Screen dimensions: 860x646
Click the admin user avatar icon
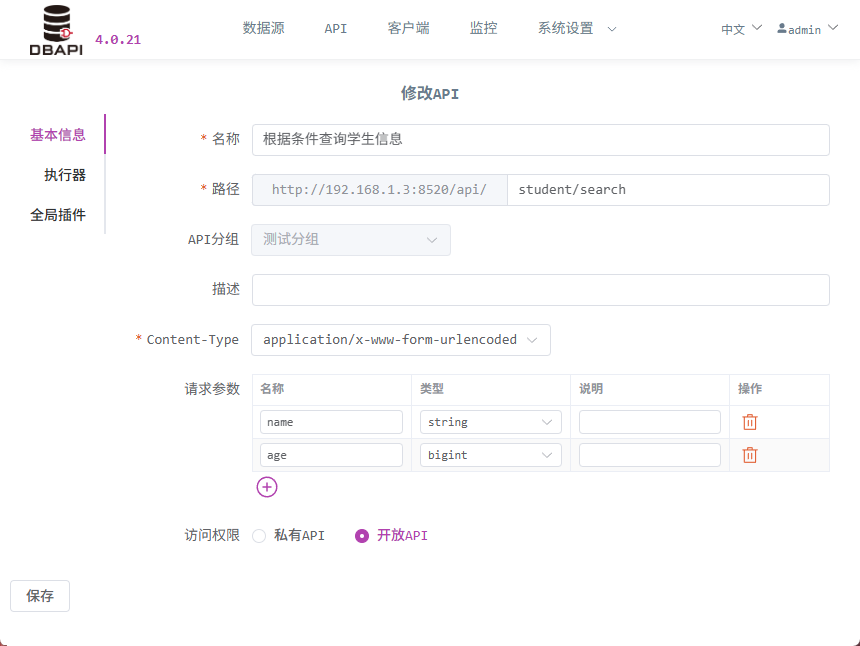[x=782, y=29]
